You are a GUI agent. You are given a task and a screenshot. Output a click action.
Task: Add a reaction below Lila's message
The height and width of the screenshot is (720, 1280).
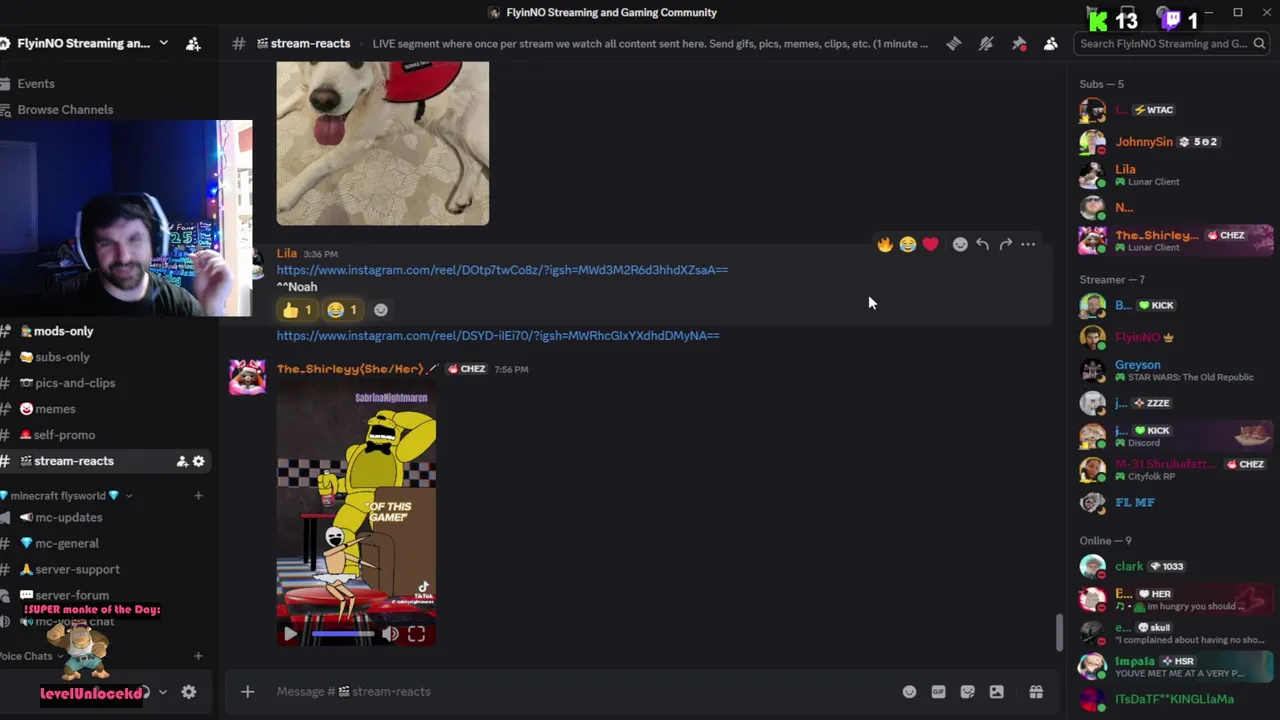click(381, 310)
